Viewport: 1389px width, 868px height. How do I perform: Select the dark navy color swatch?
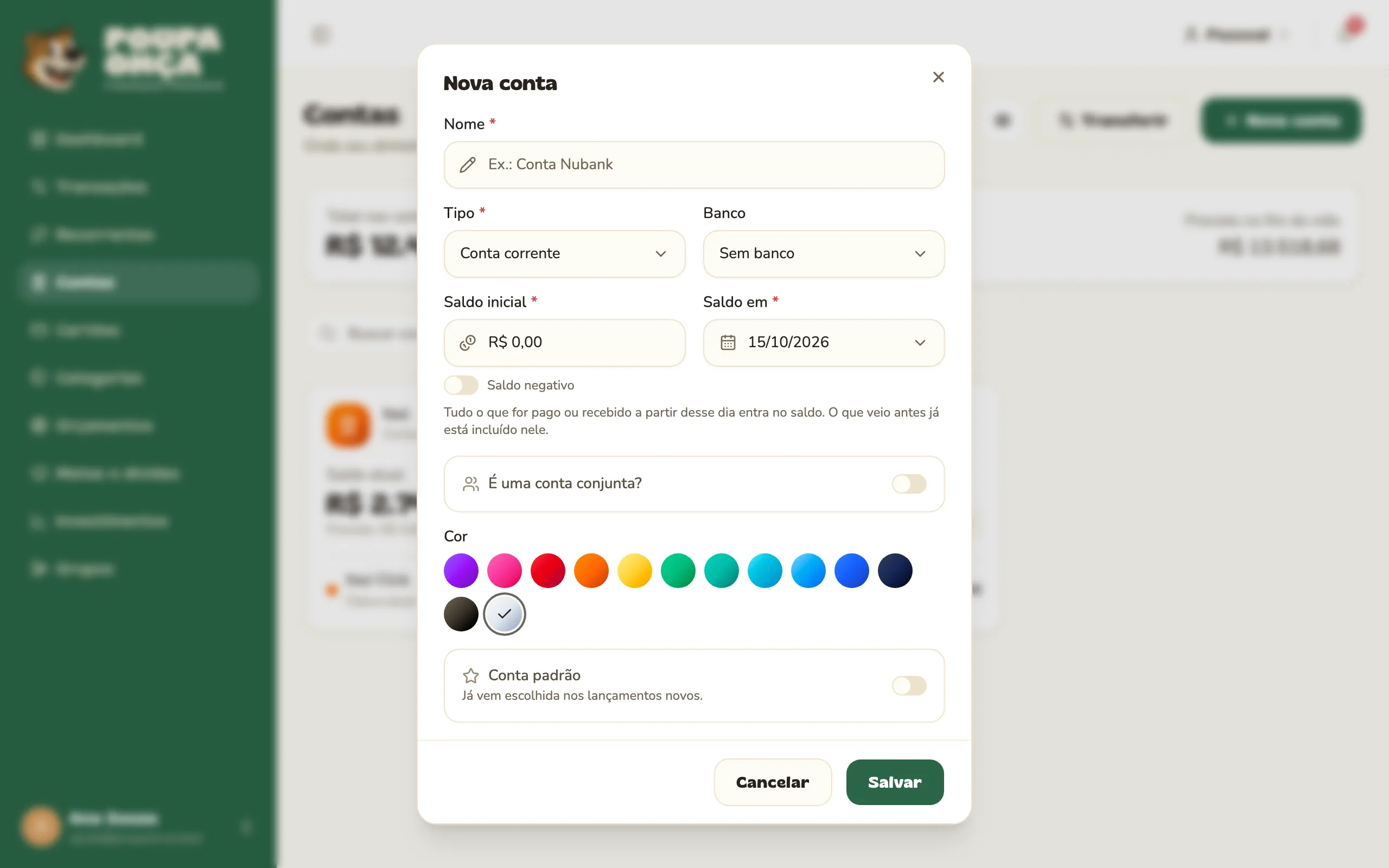pyautogui.click(x=895, y=571)
